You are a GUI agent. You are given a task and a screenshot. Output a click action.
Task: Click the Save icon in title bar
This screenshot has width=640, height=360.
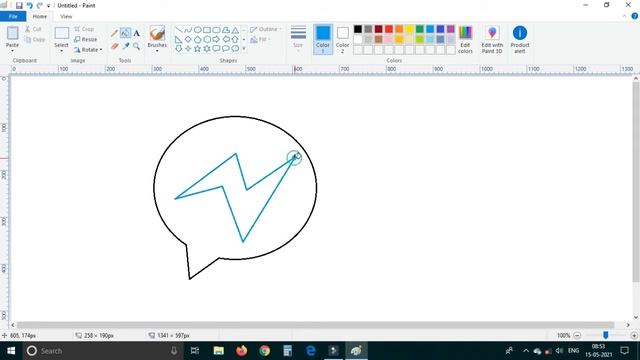19,6
